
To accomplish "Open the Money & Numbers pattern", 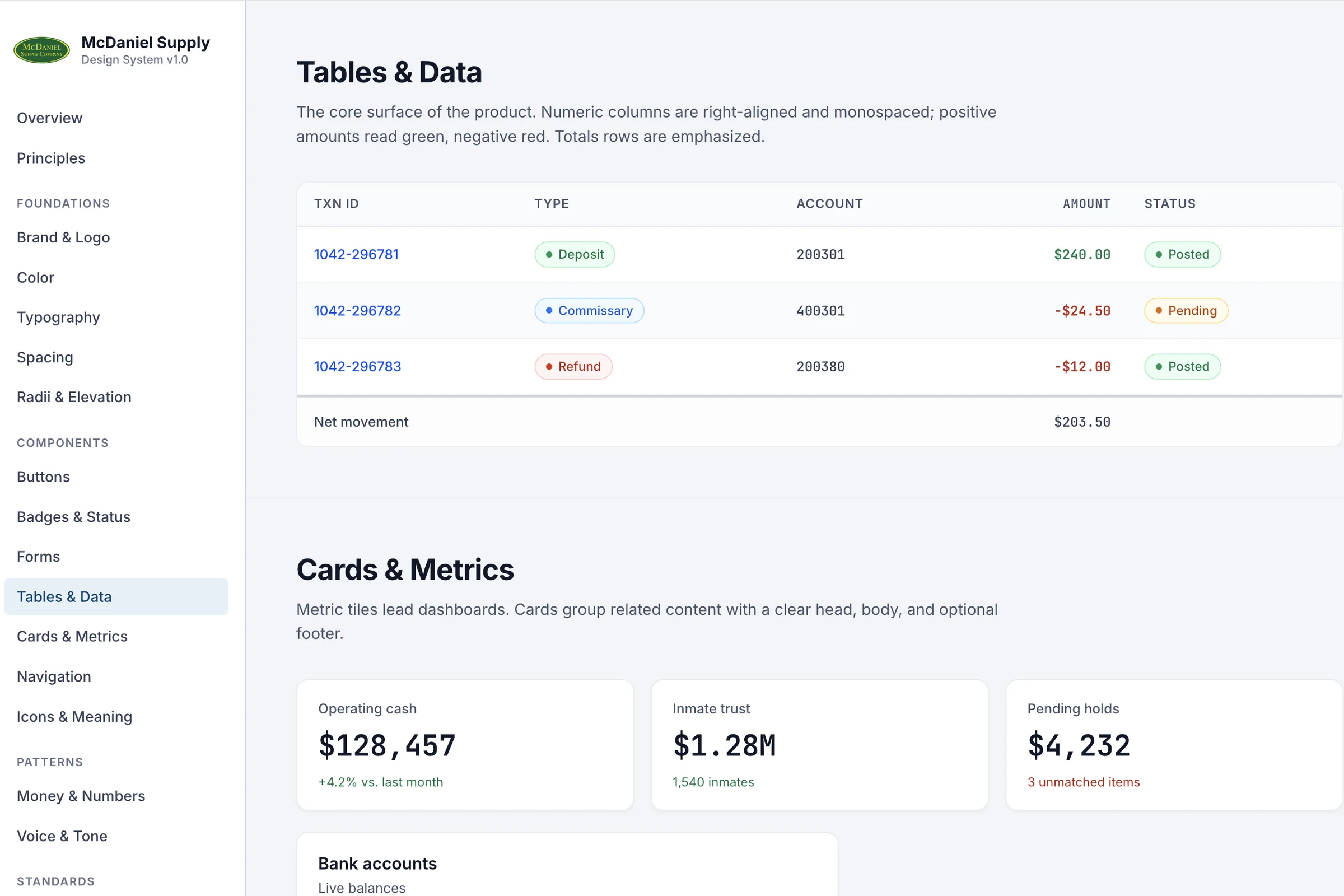I will pyautogui.click(x=81, y=795).
